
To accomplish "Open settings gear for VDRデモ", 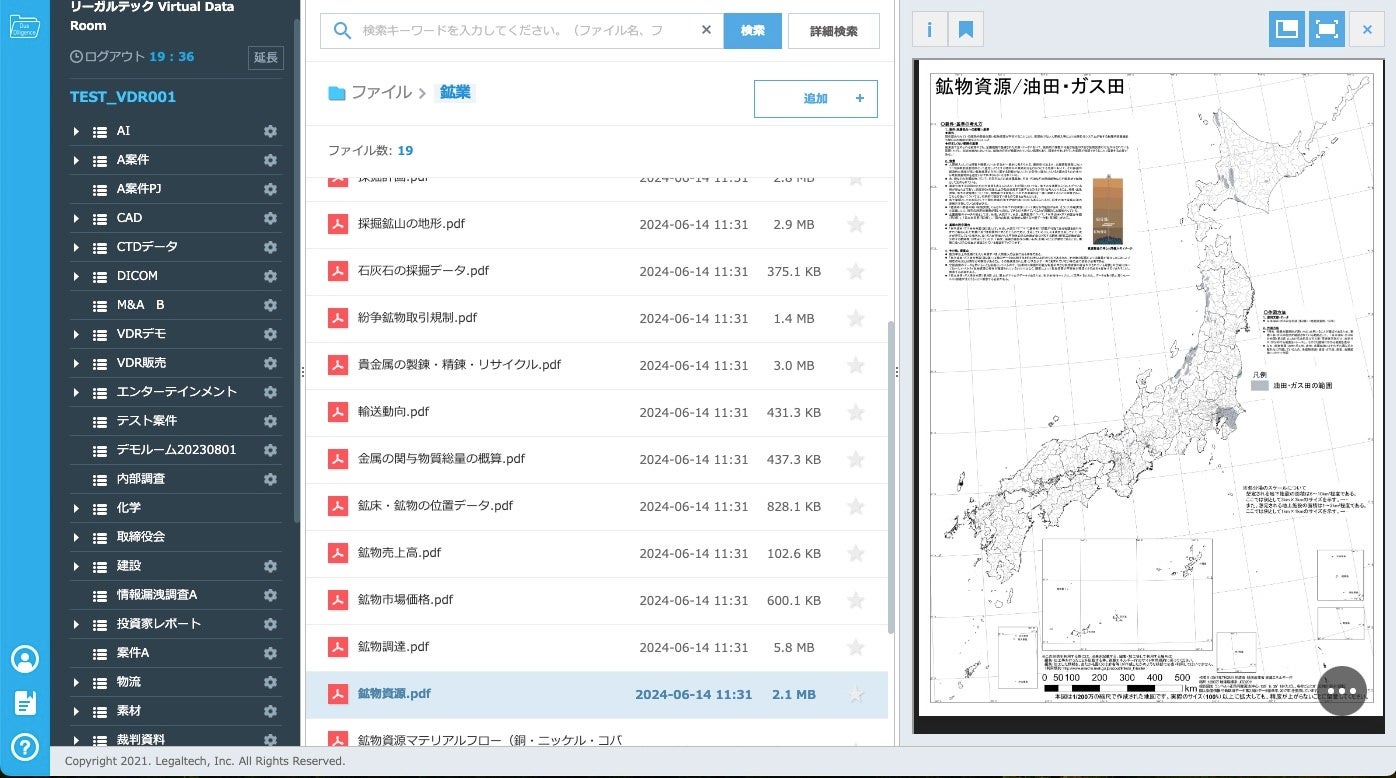I will pos(270,334).
